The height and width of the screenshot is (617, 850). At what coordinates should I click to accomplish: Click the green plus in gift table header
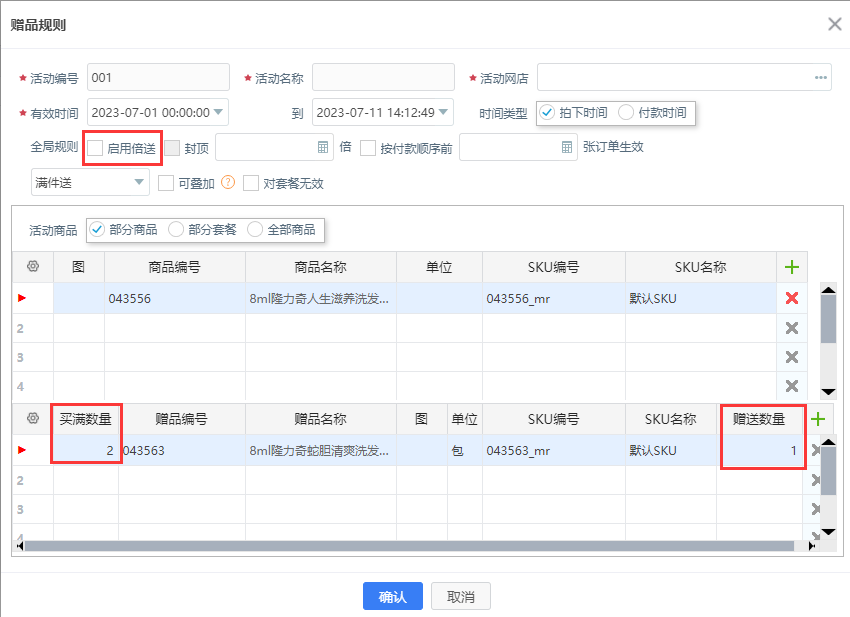[x=817, y=419]
